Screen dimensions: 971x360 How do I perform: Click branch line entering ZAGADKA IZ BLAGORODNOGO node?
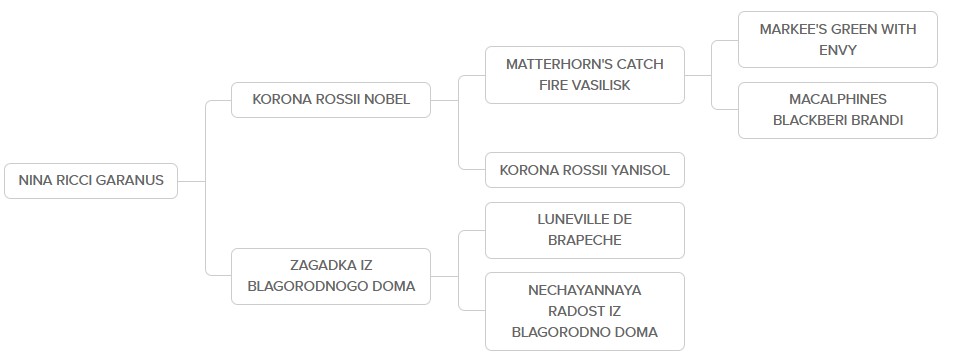218,274
